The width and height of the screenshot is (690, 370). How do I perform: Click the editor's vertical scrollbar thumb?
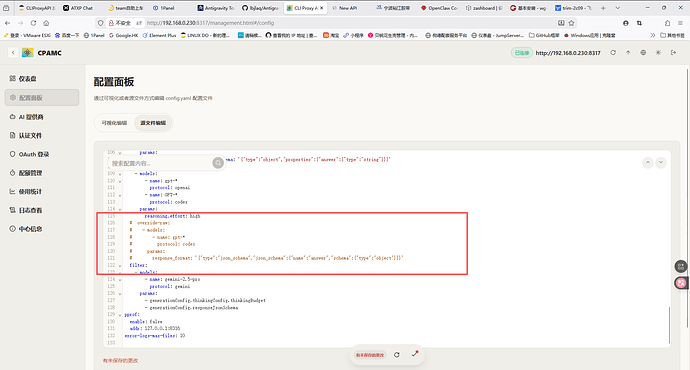pos(669,325)
